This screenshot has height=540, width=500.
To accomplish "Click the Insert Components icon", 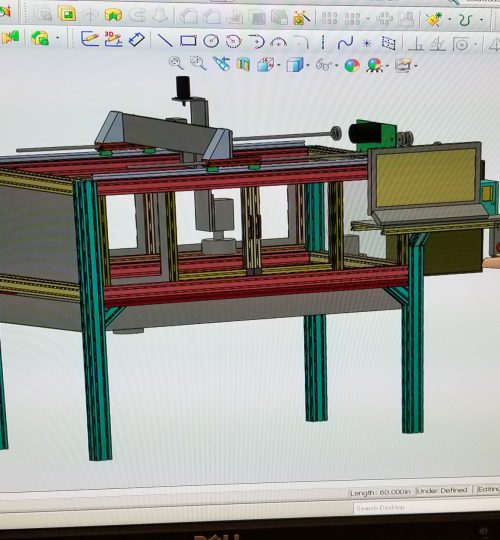I will click(x=40, y=38).
